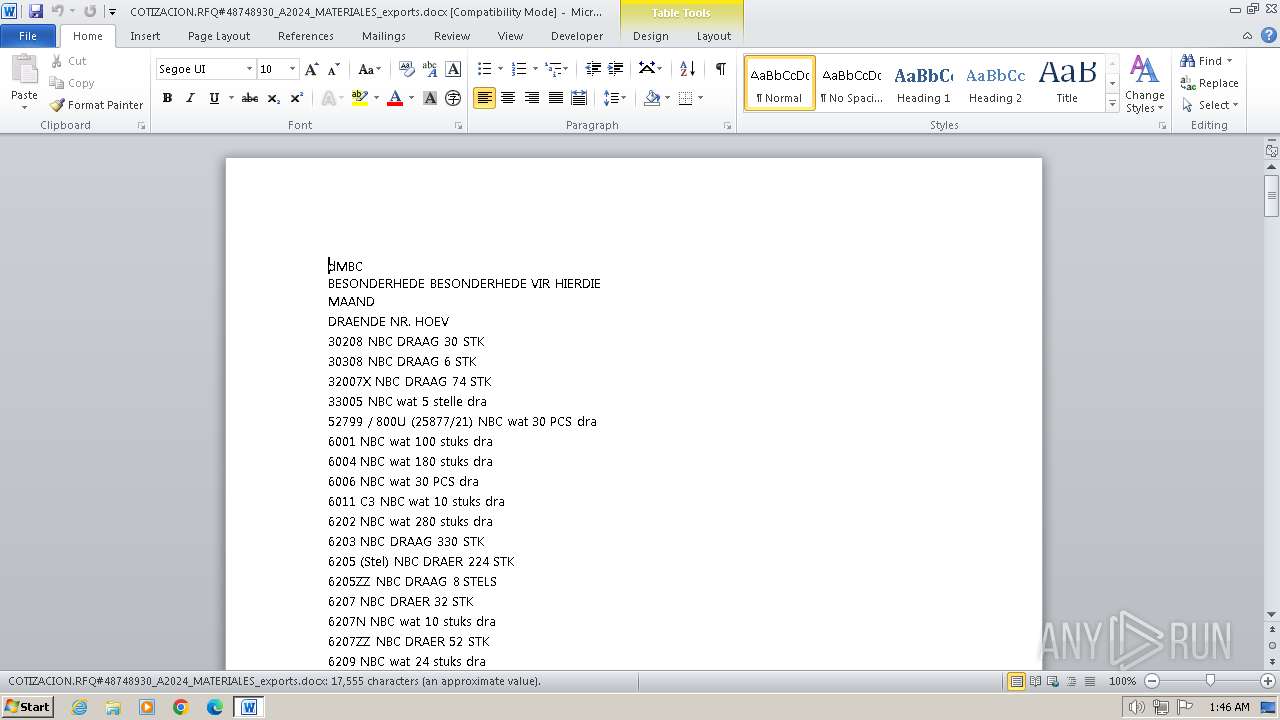Viewport: 1280px width, 720px height.
Task: Toggle Underline formatting
Action: [214, 98]
